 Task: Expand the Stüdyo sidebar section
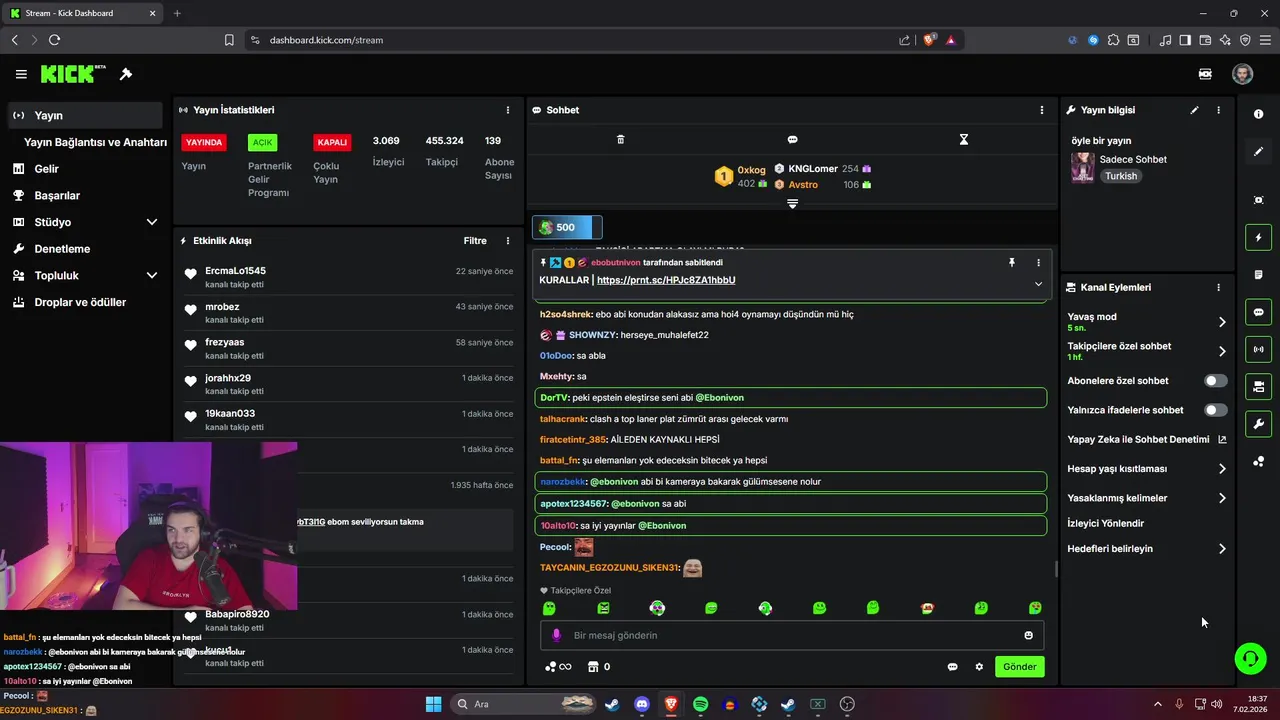[x=152, y=222]
